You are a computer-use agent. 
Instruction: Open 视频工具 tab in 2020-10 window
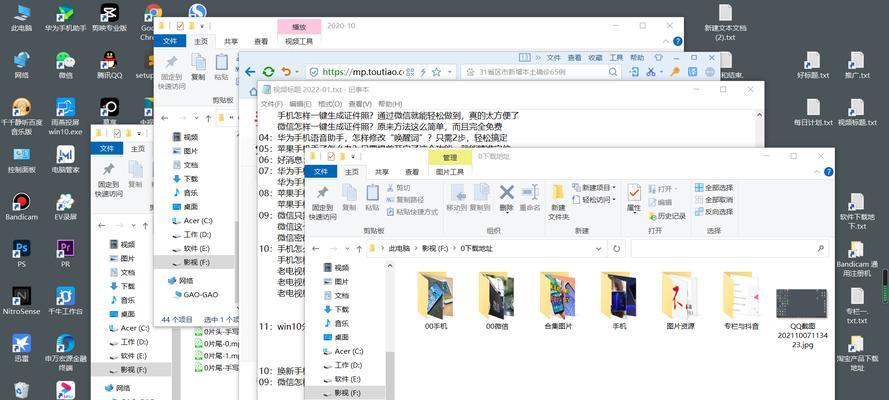(x=299, y=41)
